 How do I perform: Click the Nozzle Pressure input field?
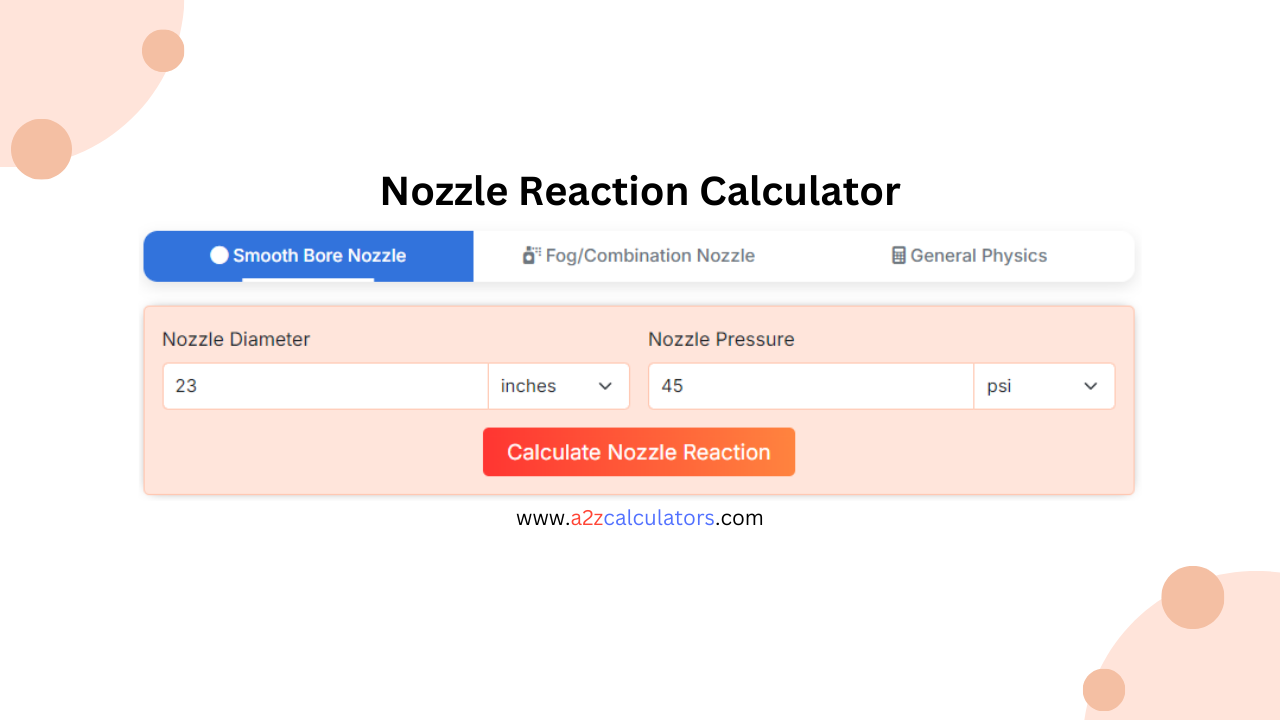(x=810, y=386)
